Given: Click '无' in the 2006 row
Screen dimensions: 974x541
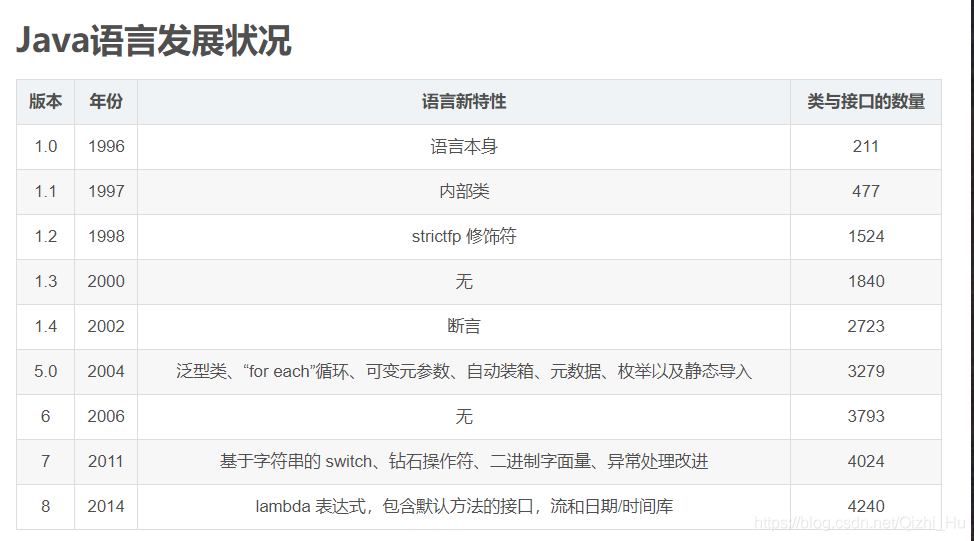Looking at the screenshot, I should [464, 417].
